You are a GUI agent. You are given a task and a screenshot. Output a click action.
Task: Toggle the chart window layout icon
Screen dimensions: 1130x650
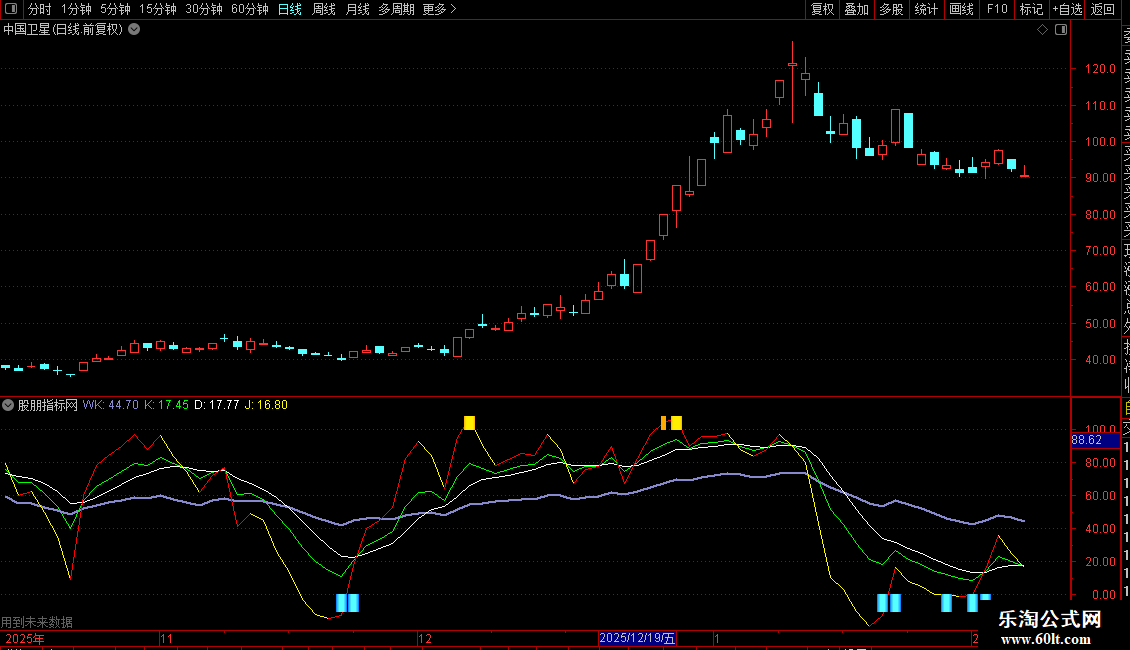pyautogui.click(x=1061, y=30)
